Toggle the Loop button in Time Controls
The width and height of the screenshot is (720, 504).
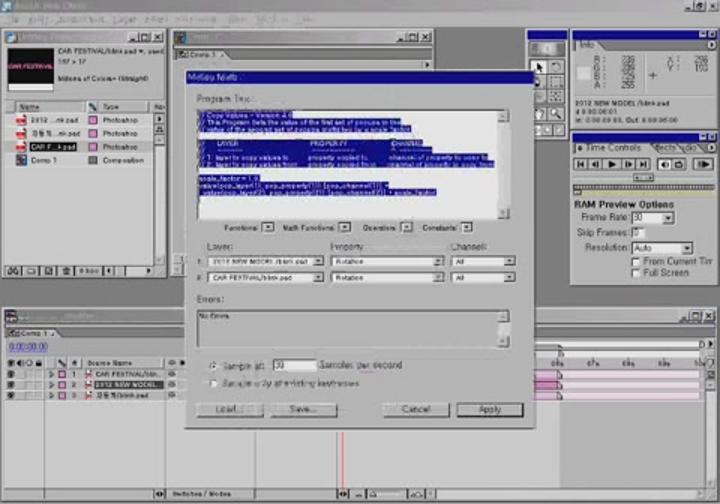click(x=679, y=164)
